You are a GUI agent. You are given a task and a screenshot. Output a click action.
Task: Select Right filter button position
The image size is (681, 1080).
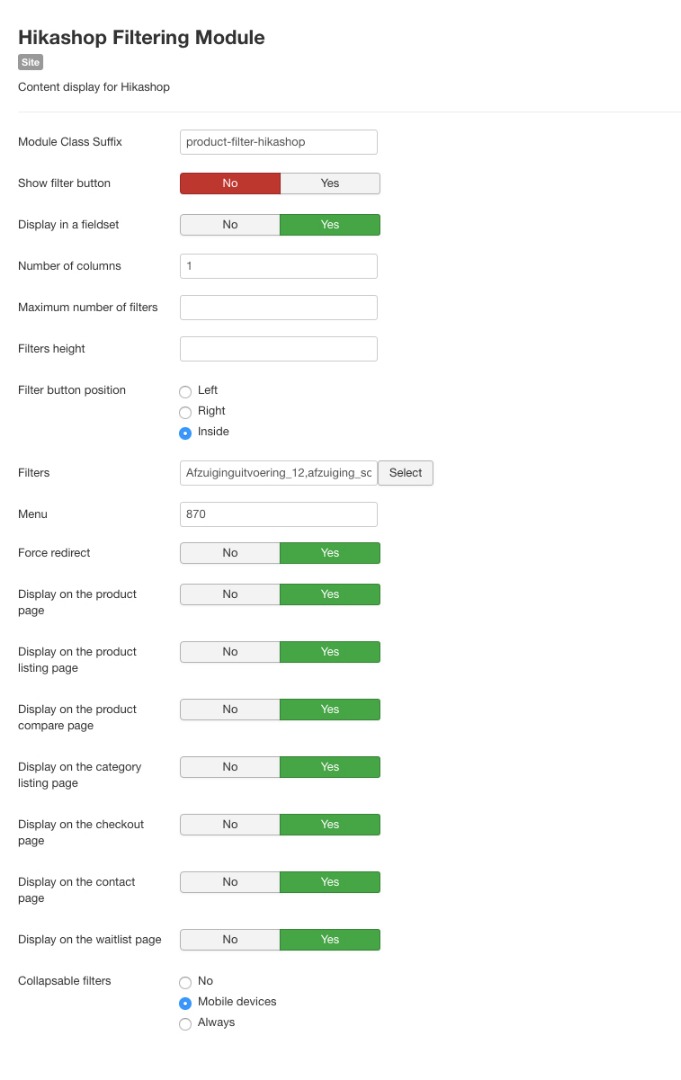tap(185, 413)
